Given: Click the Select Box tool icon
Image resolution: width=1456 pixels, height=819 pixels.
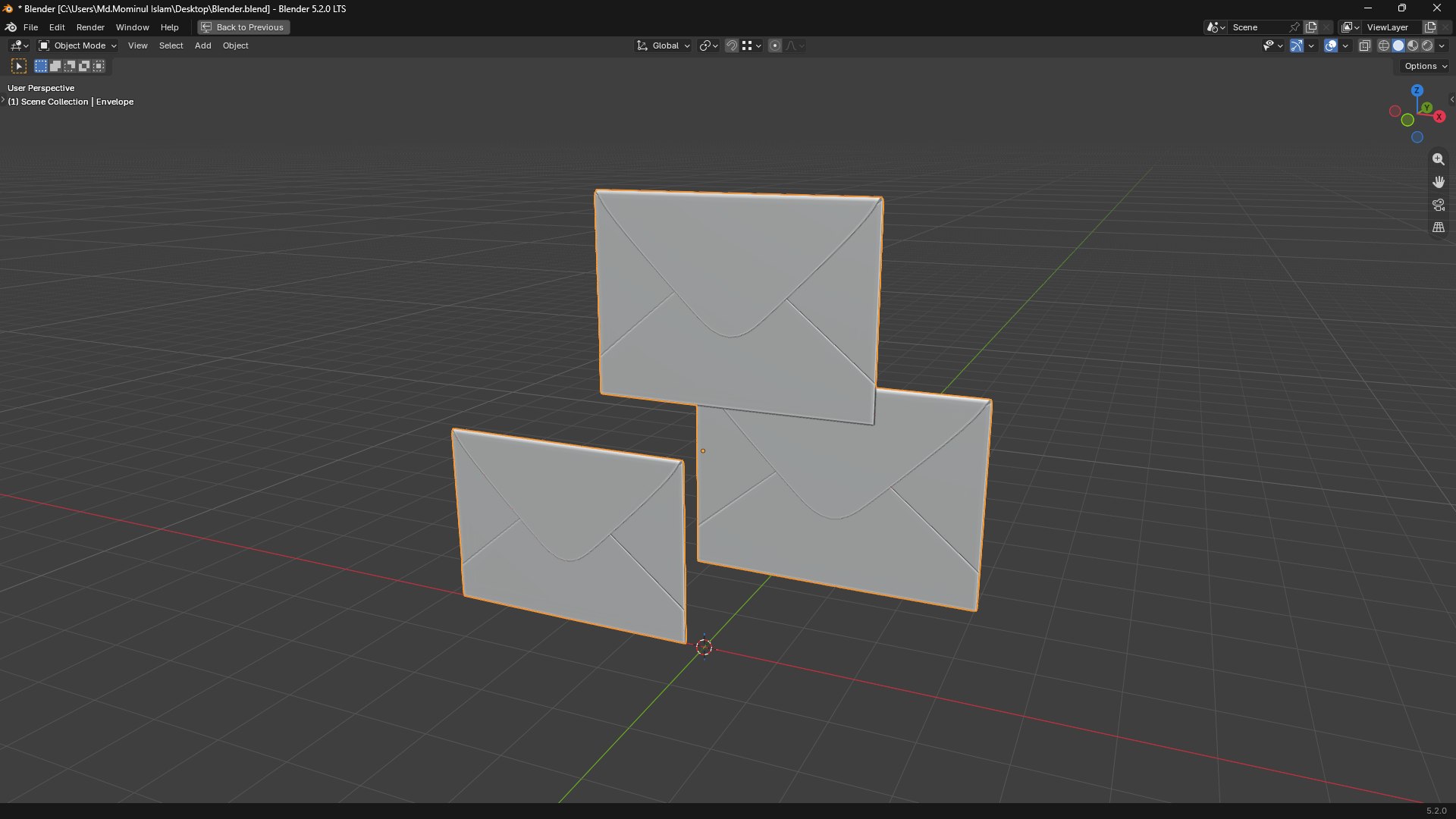Looking at the screenshot, I should coord(19,67).
